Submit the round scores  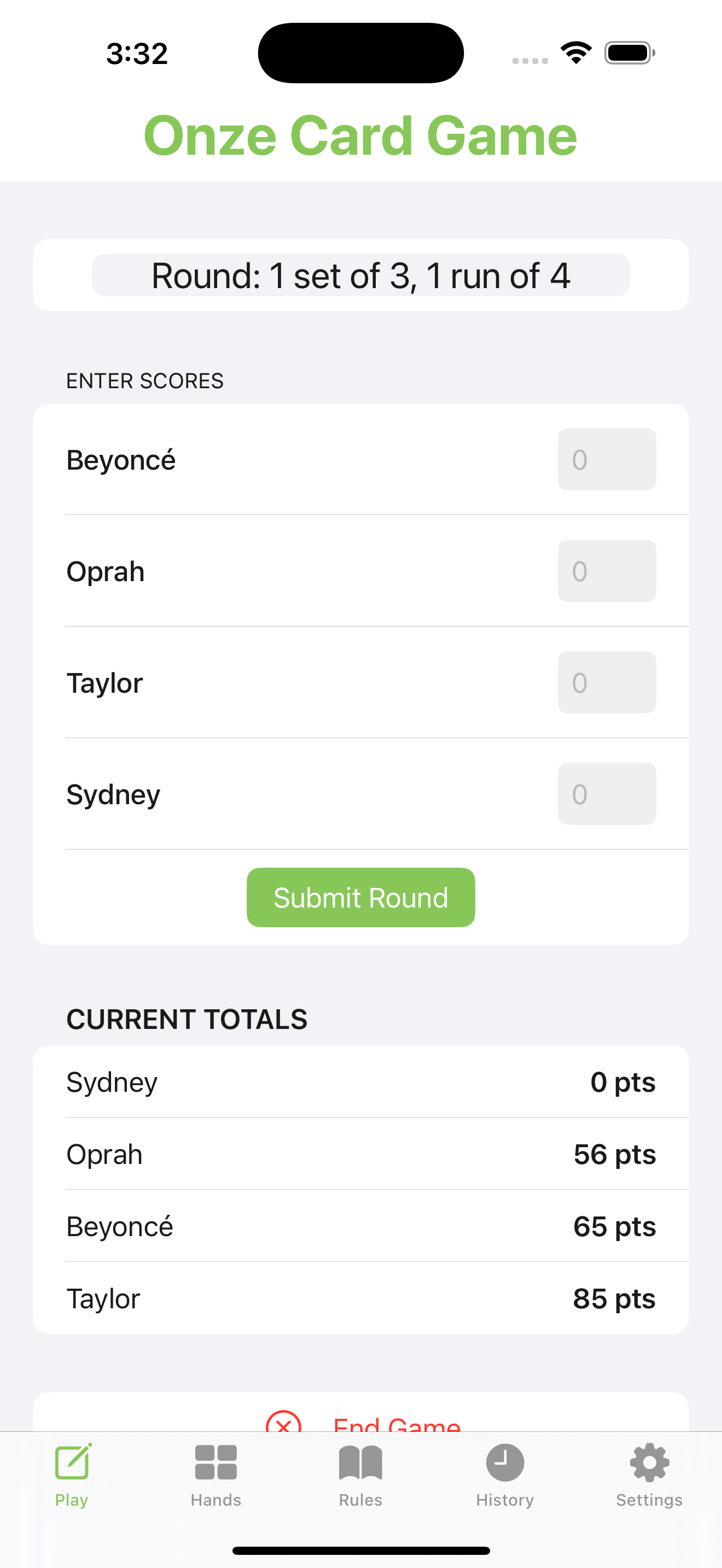[360, 897]
